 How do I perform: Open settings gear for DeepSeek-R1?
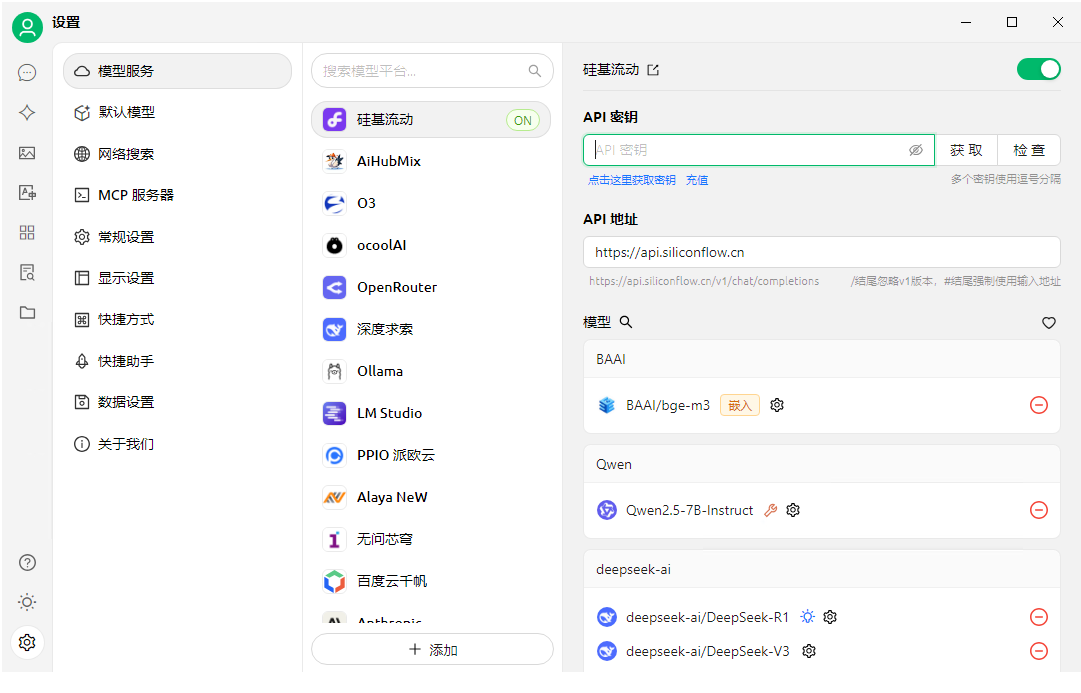coord(830,616)
